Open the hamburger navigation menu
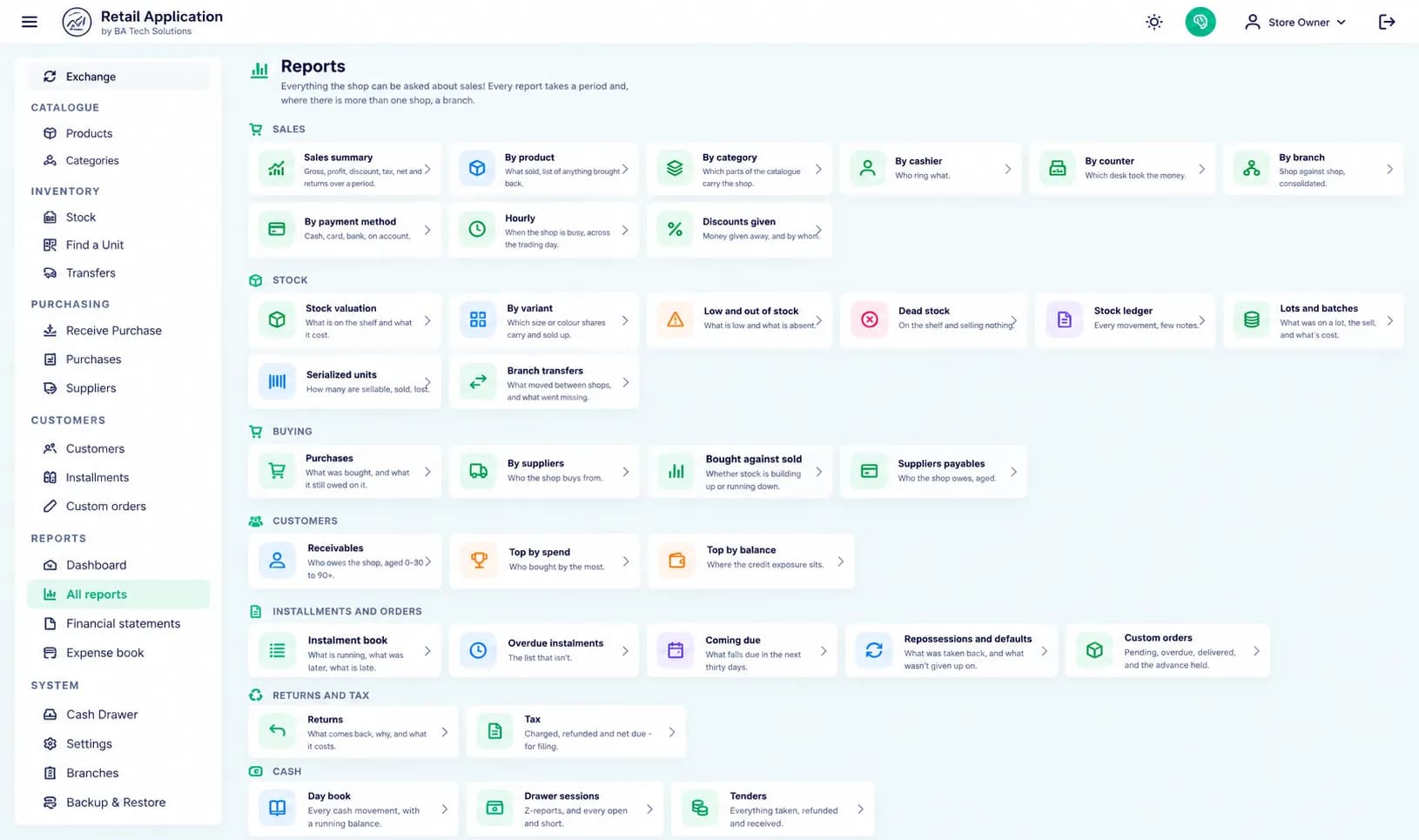The width and height of the screenshot is (1419, 840). click(x=30, y=22)
